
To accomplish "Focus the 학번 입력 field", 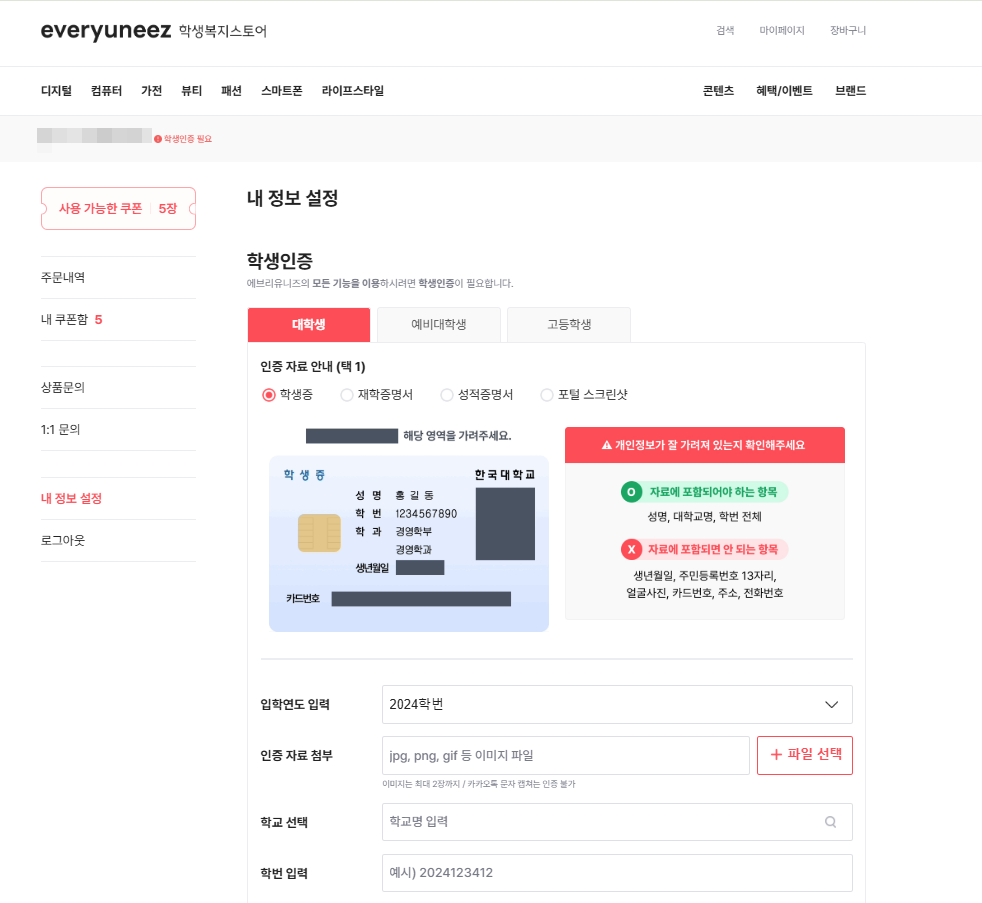I will tap(617, 873).
